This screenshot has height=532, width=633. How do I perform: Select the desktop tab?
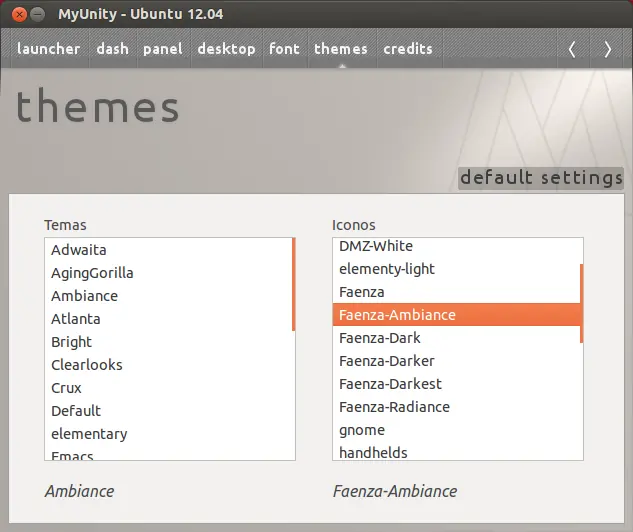(x=226, y=49)
